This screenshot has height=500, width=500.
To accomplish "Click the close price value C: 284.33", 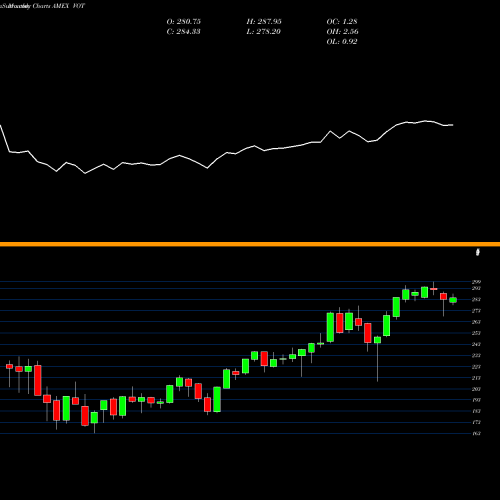I will (183, 32).
